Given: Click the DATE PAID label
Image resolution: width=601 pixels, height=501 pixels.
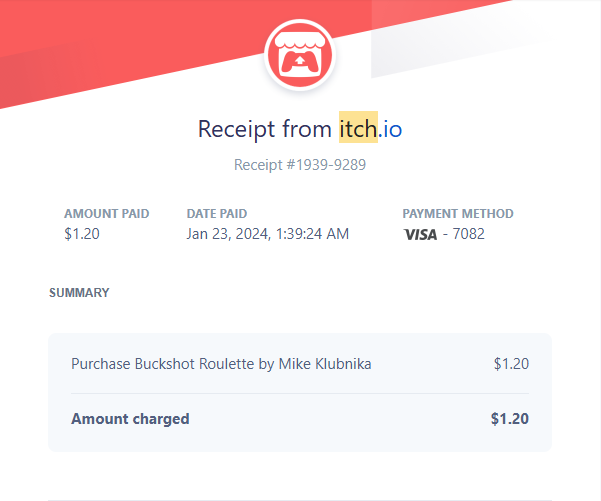Looking at the screenshot, I should (x=217, y=214).
